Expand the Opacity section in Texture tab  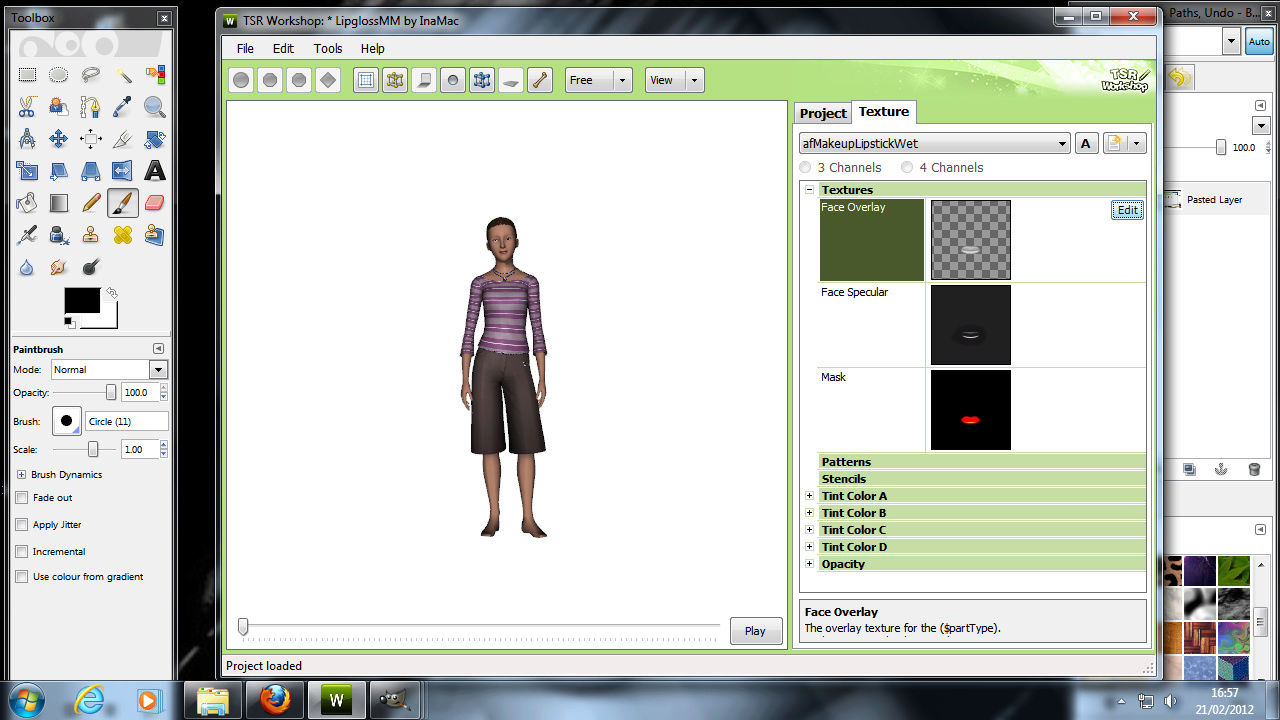[809, 564]
